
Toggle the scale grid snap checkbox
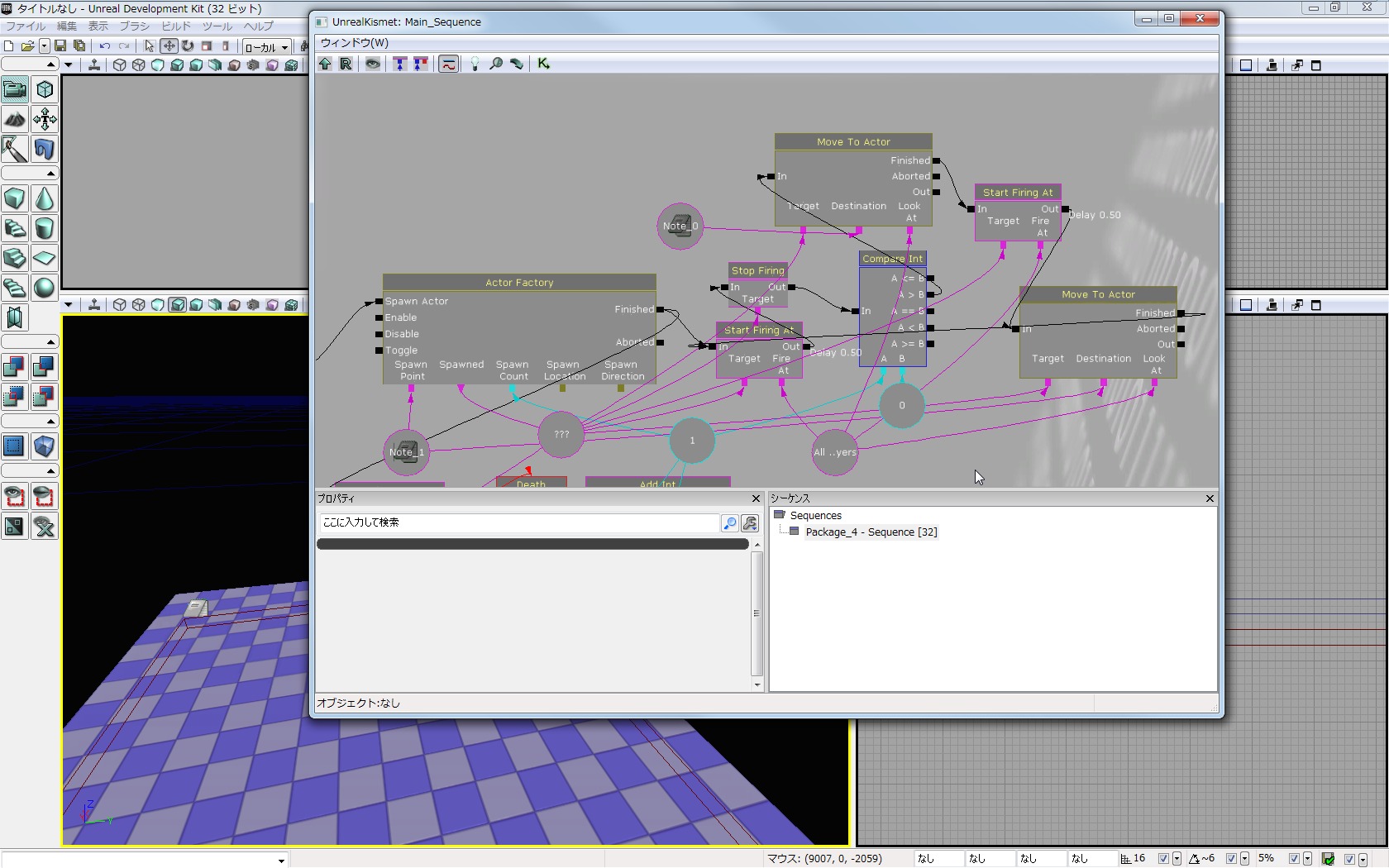coord(1294,859)
